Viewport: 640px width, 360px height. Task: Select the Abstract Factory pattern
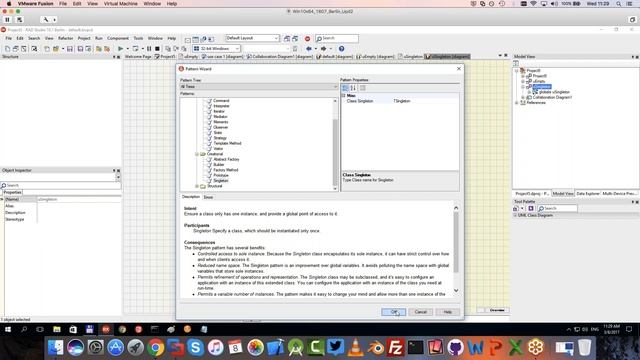[x=227, y=159]
